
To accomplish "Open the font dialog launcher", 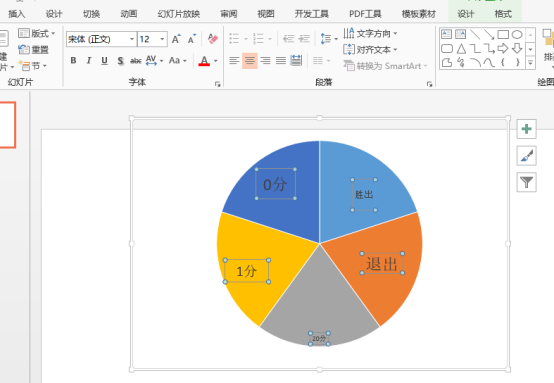I will point(218,84).
